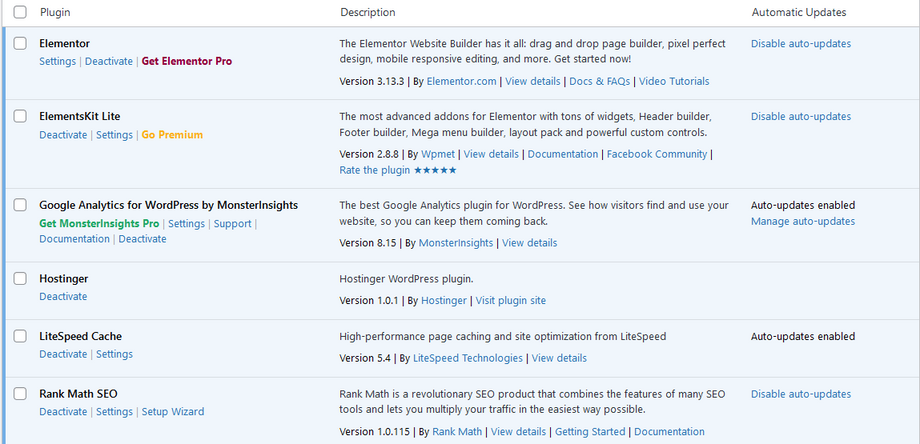The height and width of the screenshot is (444, 920).
Task: Open Elementor Docs & FAQs
Action: tap(600, 81)
